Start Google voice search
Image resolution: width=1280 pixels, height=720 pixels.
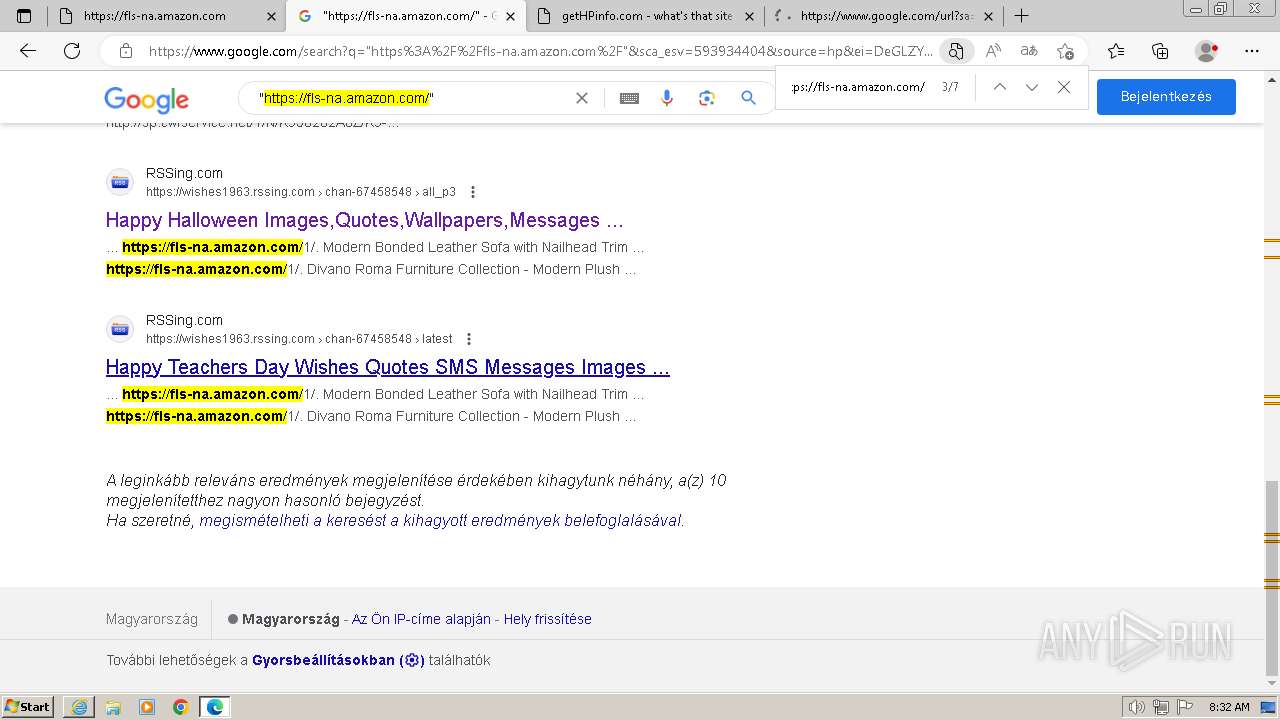(x=667, y=97)
